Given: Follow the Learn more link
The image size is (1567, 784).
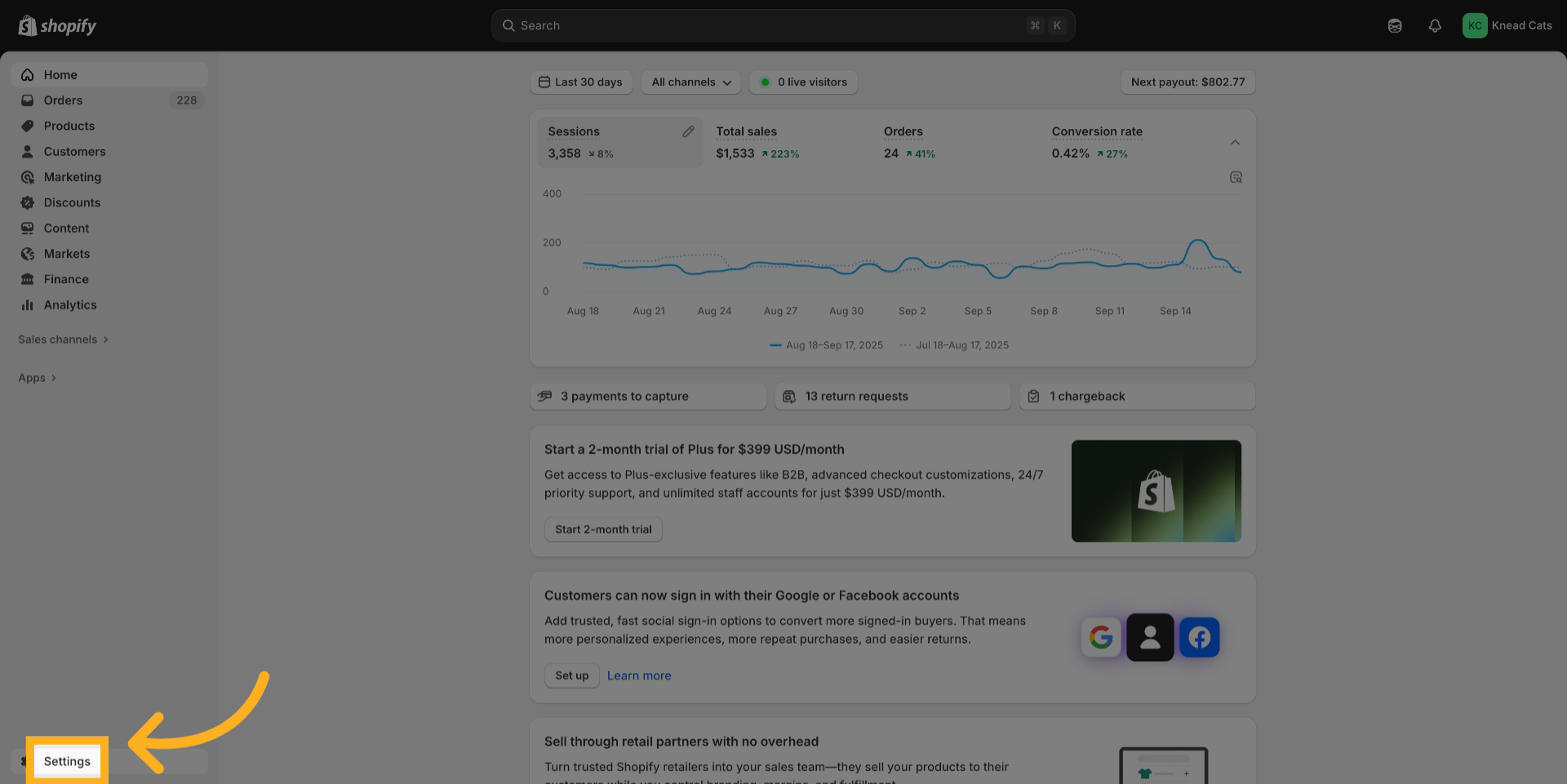Looking at the screenshot, I should point(638,675).
